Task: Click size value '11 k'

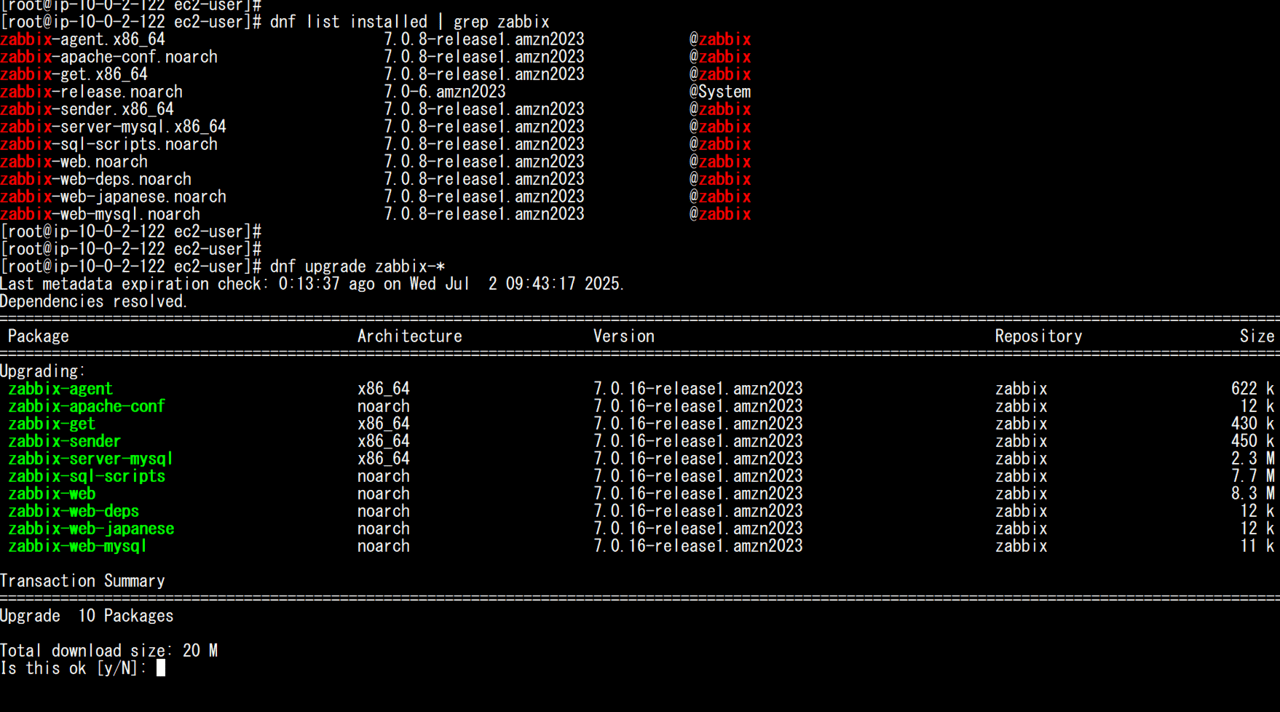Action: (1257, 546)
